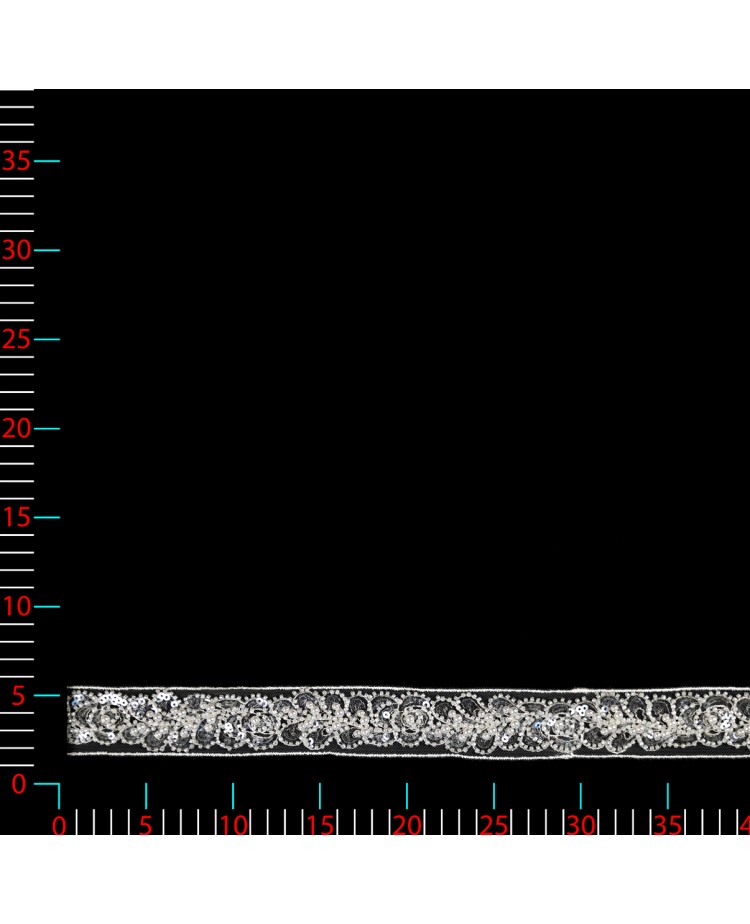Viewport: 750px width, 924px height.
Task: Click the 20 label on the vertical ruler
Action: coord(16,428)
